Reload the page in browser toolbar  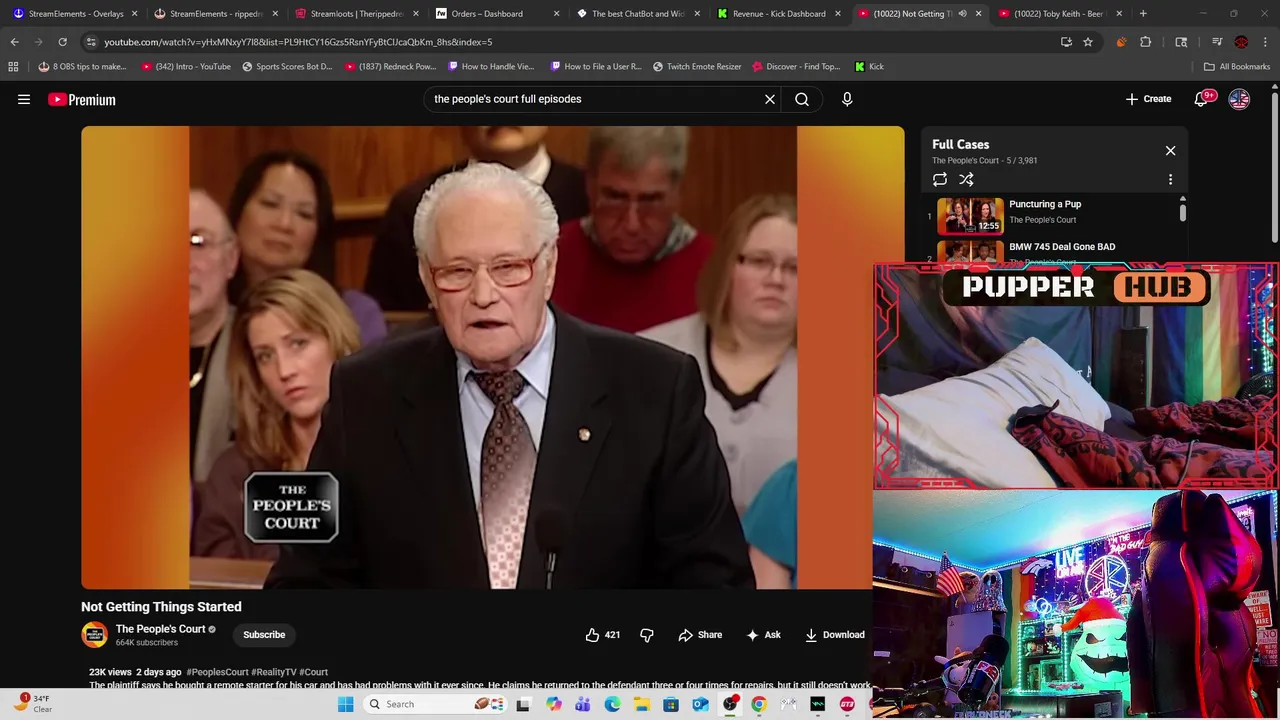pyautogui.click(x=62, y=42)
